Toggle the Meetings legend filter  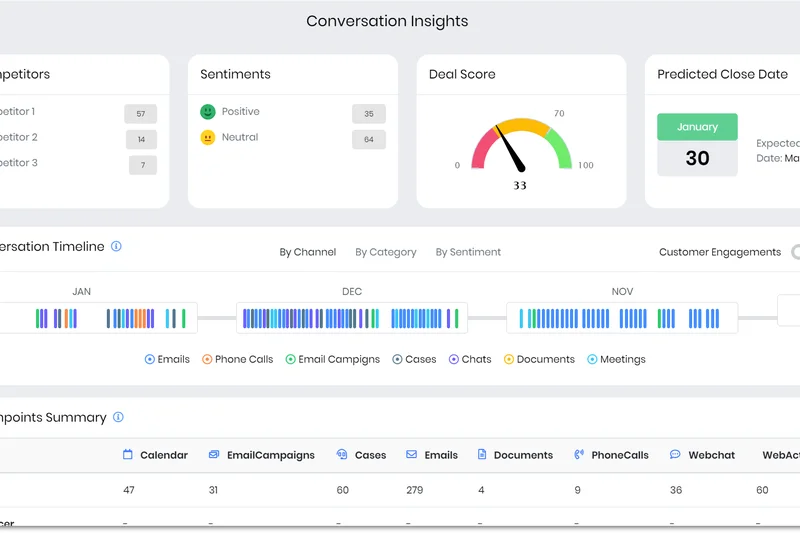[592, 359]
